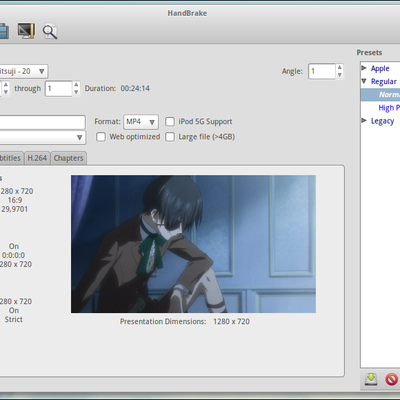This screenshot has height=400, width=400.
Task: Select the Regular preset category label
Action: click(x=384, y=81)
